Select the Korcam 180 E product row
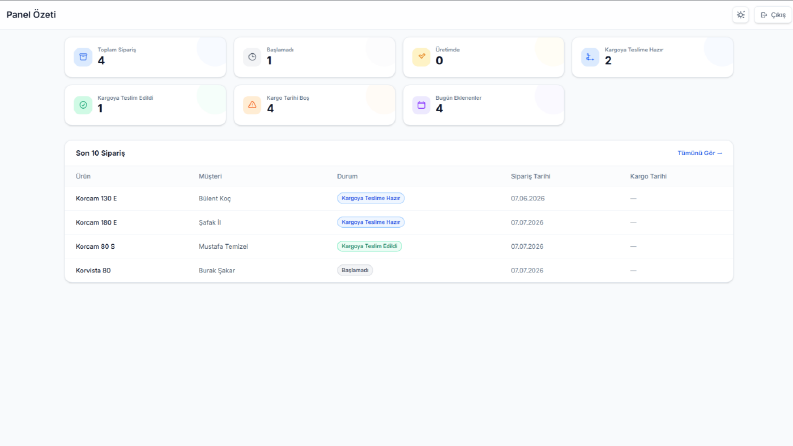Viewport: 793px width, 446px height. (399, 222)
